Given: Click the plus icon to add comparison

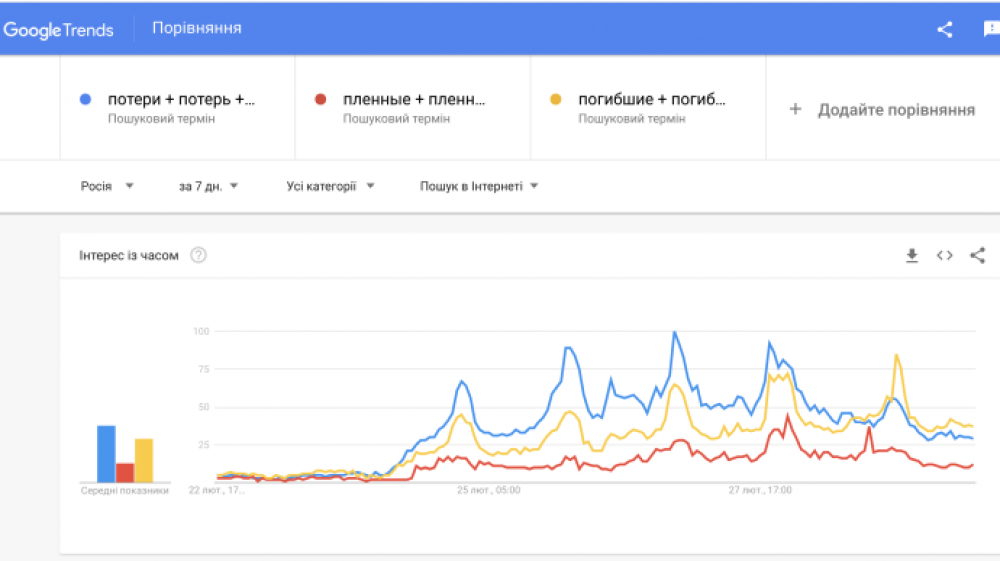Looking at the screenshot, I should (x=795, y=110).
